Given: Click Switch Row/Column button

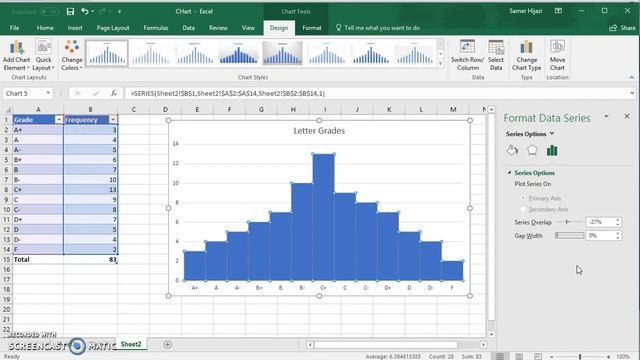Looking at the screenshot, I should (x=467, y=56).
